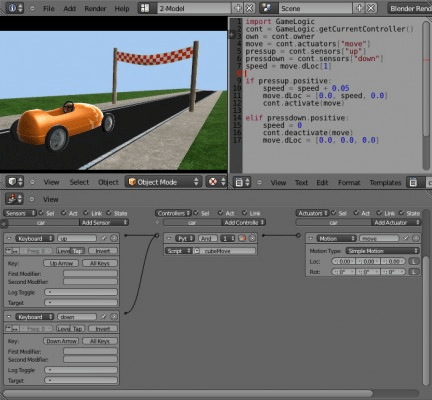Add a new screen layout with the plus beside 2-Model
Image resolution: width=432 pixels, height=400 pixels.
238,8
